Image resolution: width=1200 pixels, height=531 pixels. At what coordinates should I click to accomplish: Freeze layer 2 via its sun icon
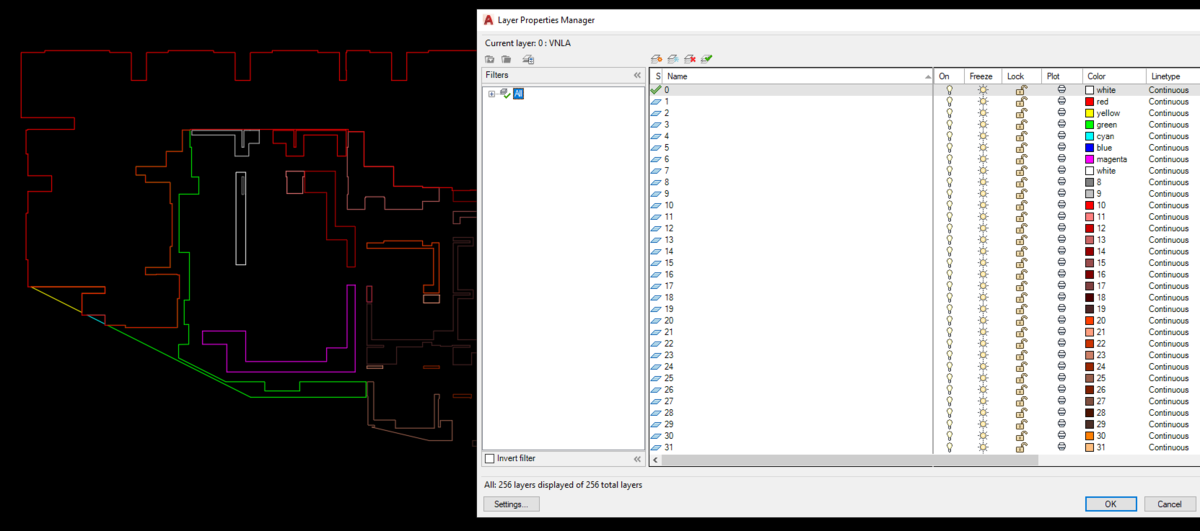tap(983, 113)
